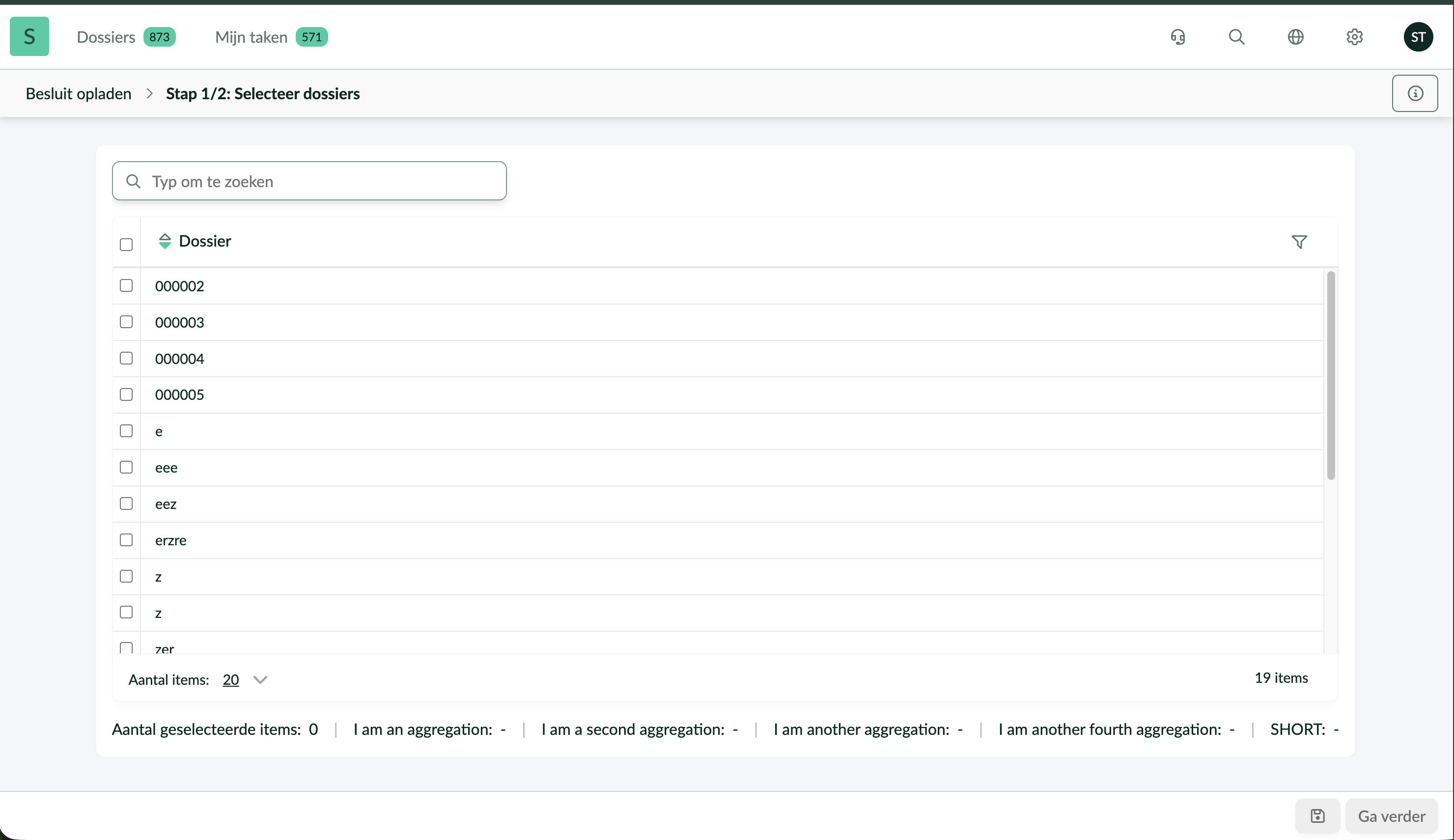
Task: Toggle the select-all checkbox in header
Action: coord(126,244)
